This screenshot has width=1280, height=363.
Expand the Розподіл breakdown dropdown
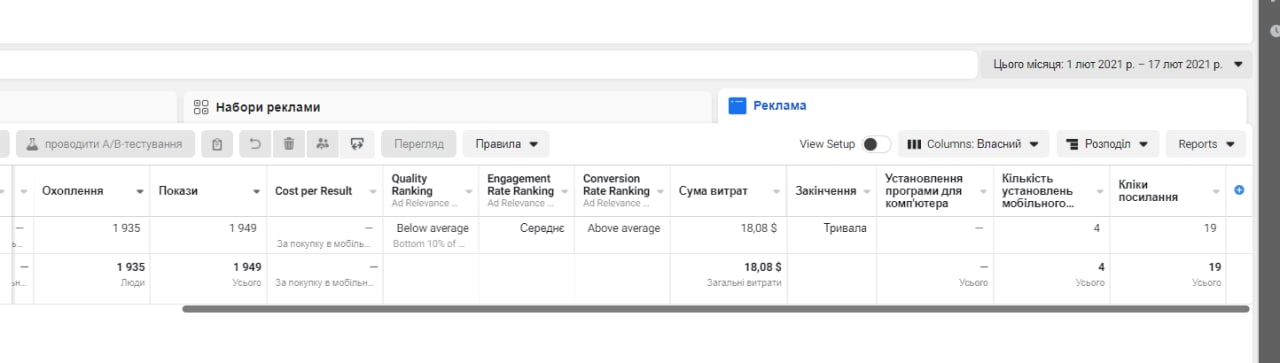coord(1107,144)
